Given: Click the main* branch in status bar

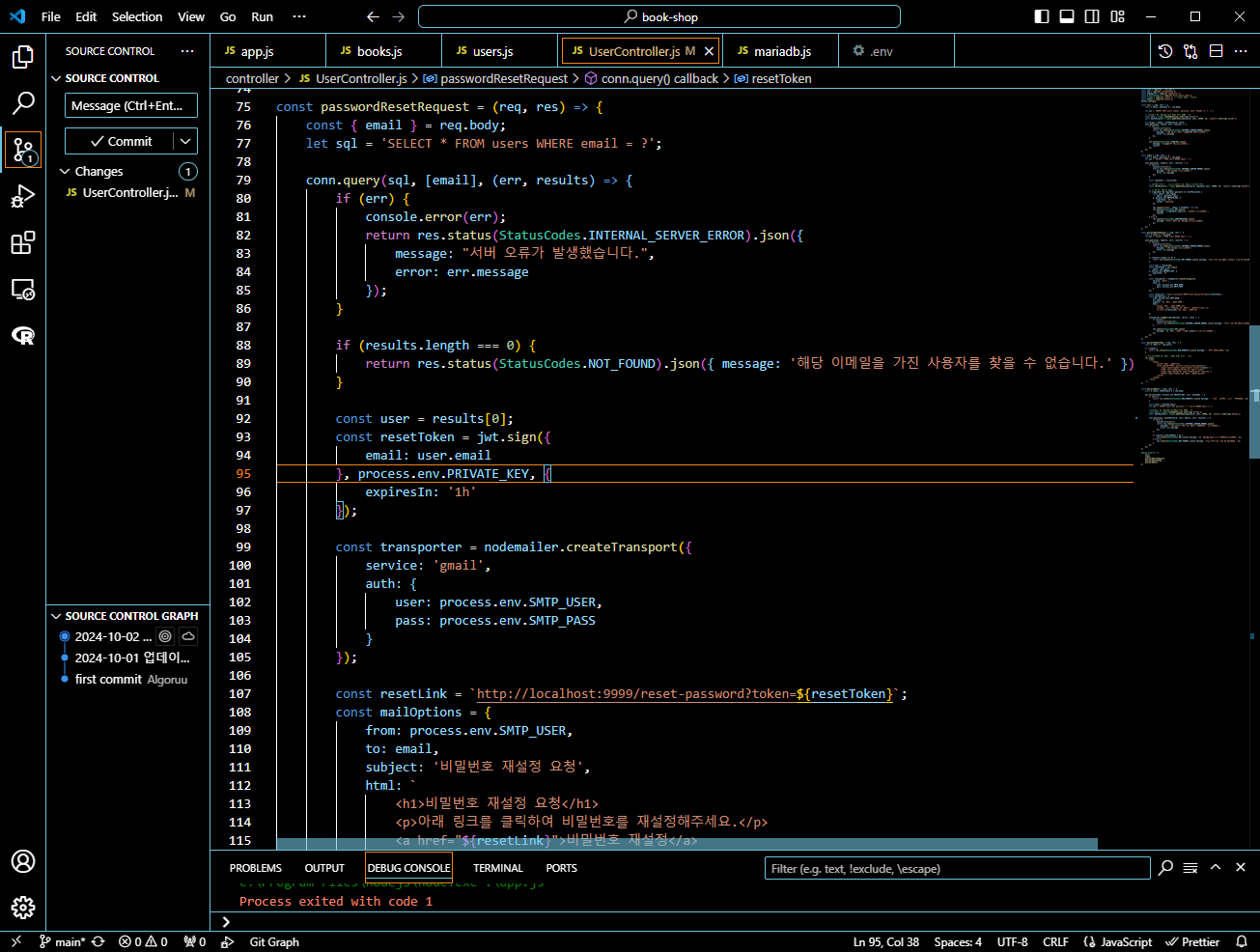Looking at the screenshot, I should (62, 941).
